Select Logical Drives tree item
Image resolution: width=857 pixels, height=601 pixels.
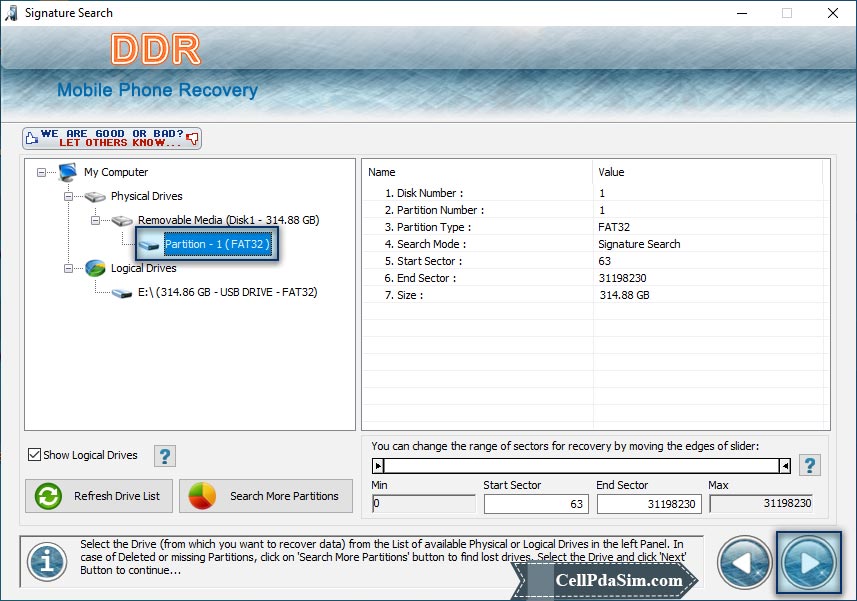pos(143,268)
